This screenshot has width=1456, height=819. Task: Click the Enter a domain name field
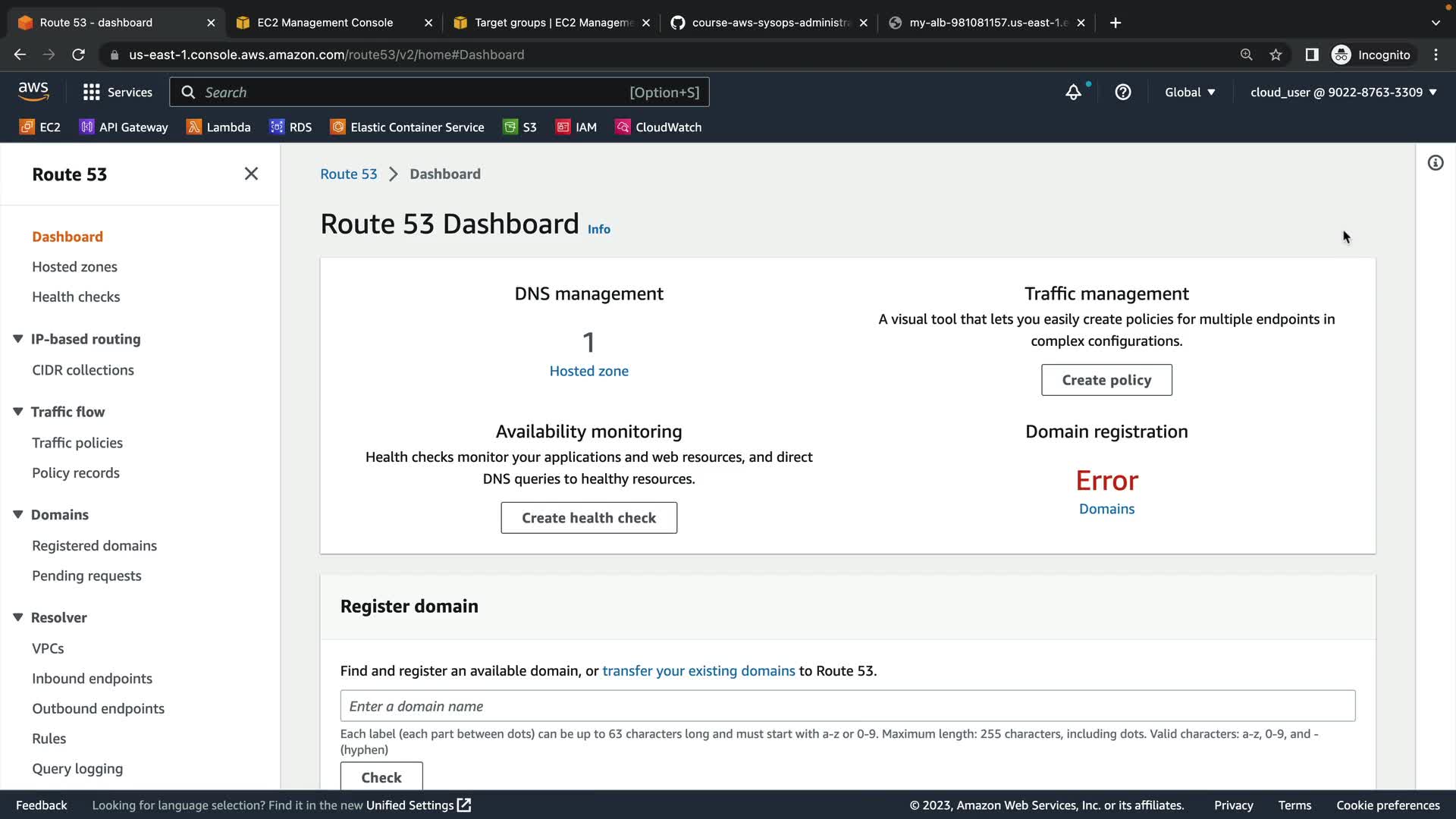[847, 706]
